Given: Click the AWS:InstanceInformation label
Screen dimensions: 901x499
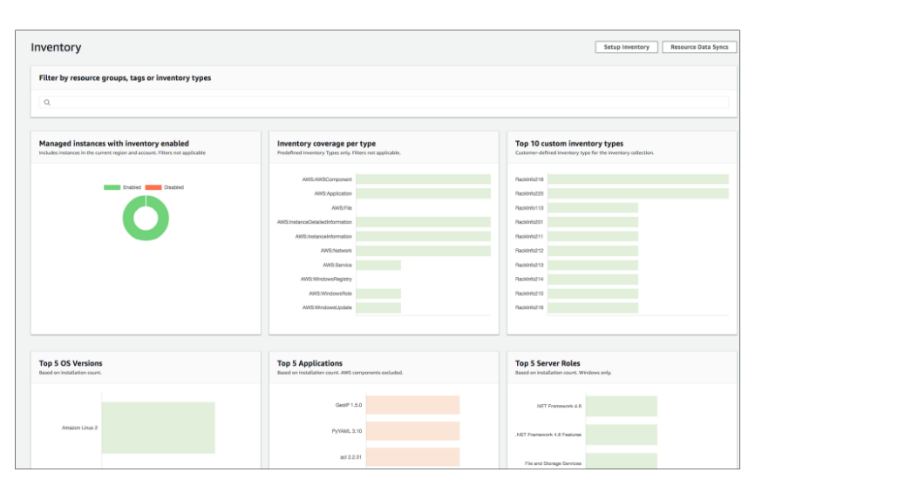Looking at the screenshot, I should click(324, 236).
